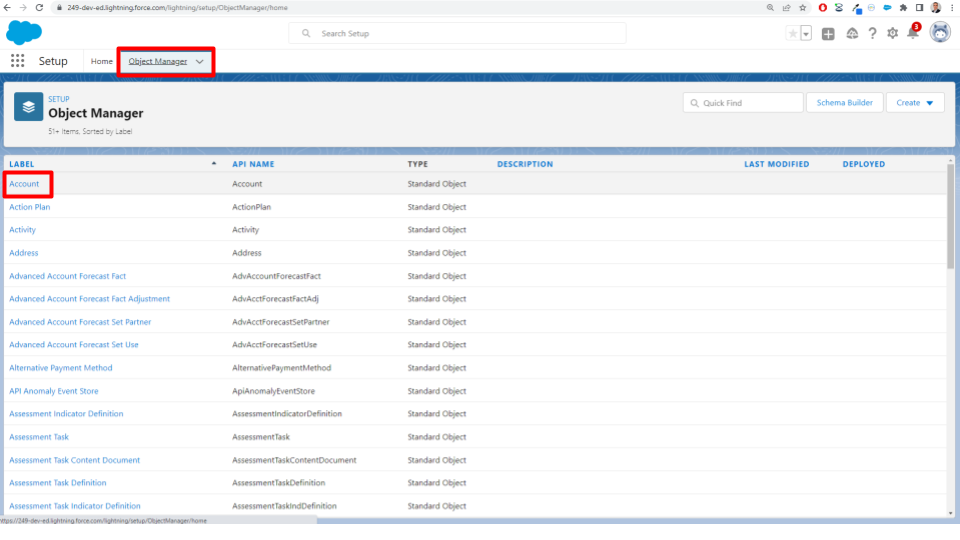
Task: Click the Setup breadcrumb text
Action: [59, 99]
